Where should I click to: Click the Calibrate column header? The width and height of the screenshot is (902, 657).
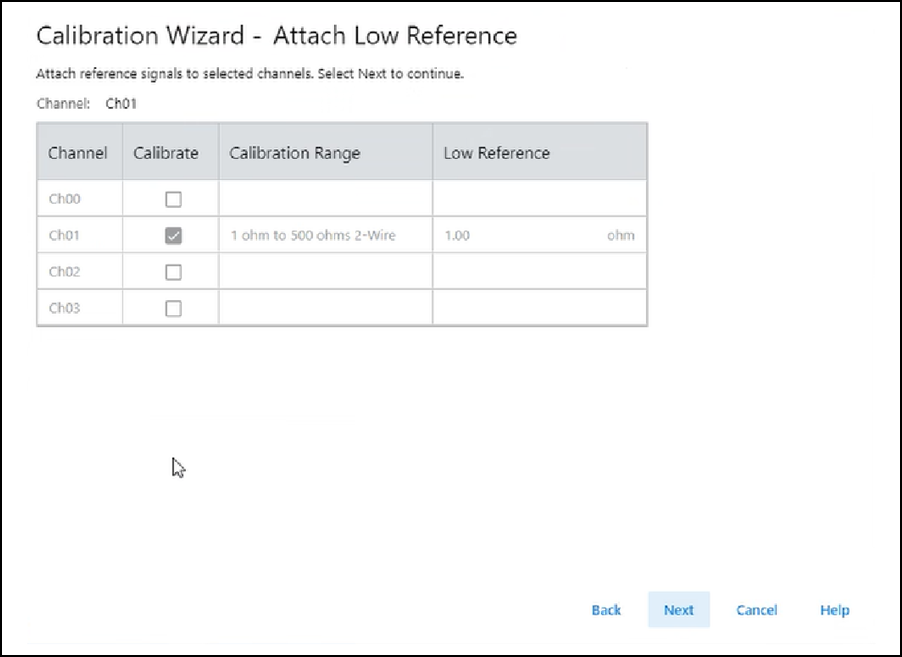[x=166, y=153]
